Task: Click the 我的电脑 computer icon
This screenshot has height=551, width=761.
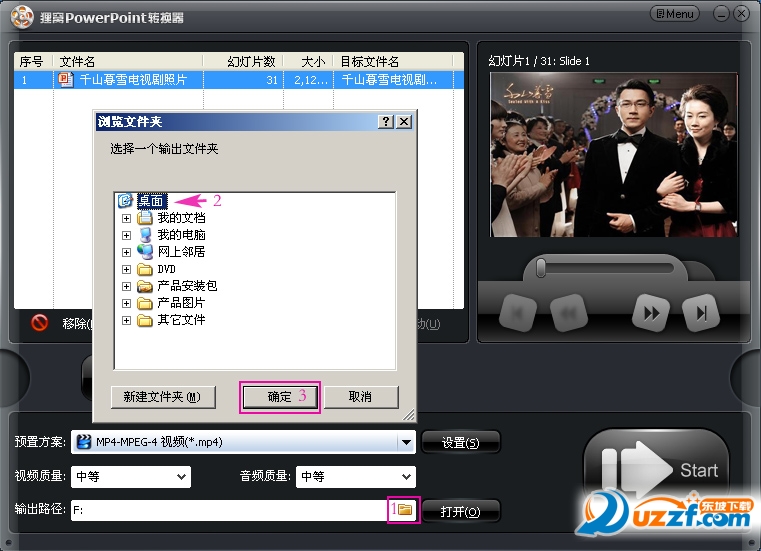Action: [145, 235]
